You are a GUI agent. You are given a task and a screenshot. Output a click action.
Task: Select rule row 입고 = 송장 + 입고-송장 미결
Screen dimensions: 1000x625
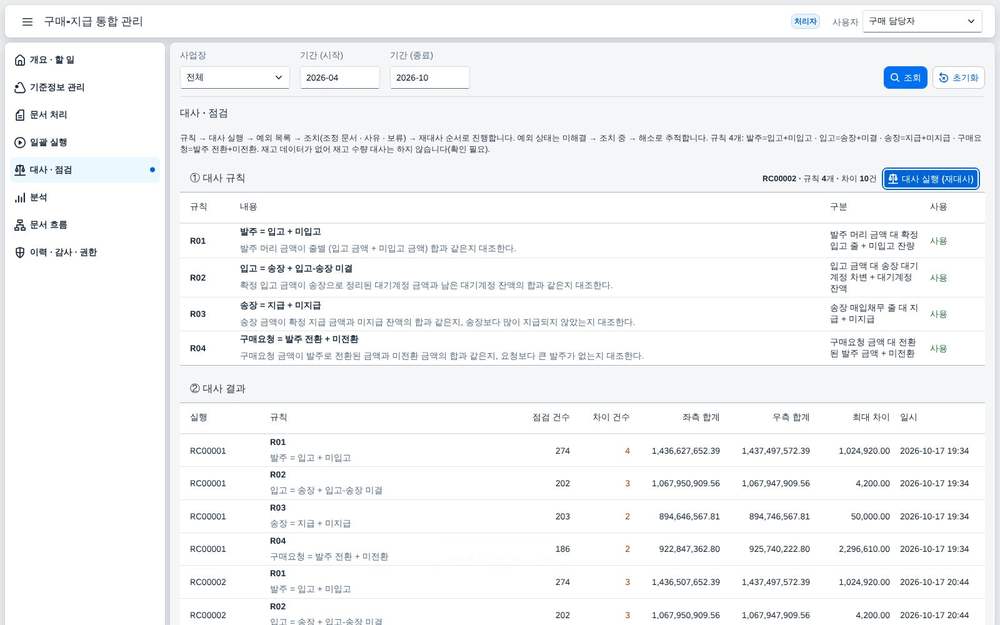tap(582, 278)
